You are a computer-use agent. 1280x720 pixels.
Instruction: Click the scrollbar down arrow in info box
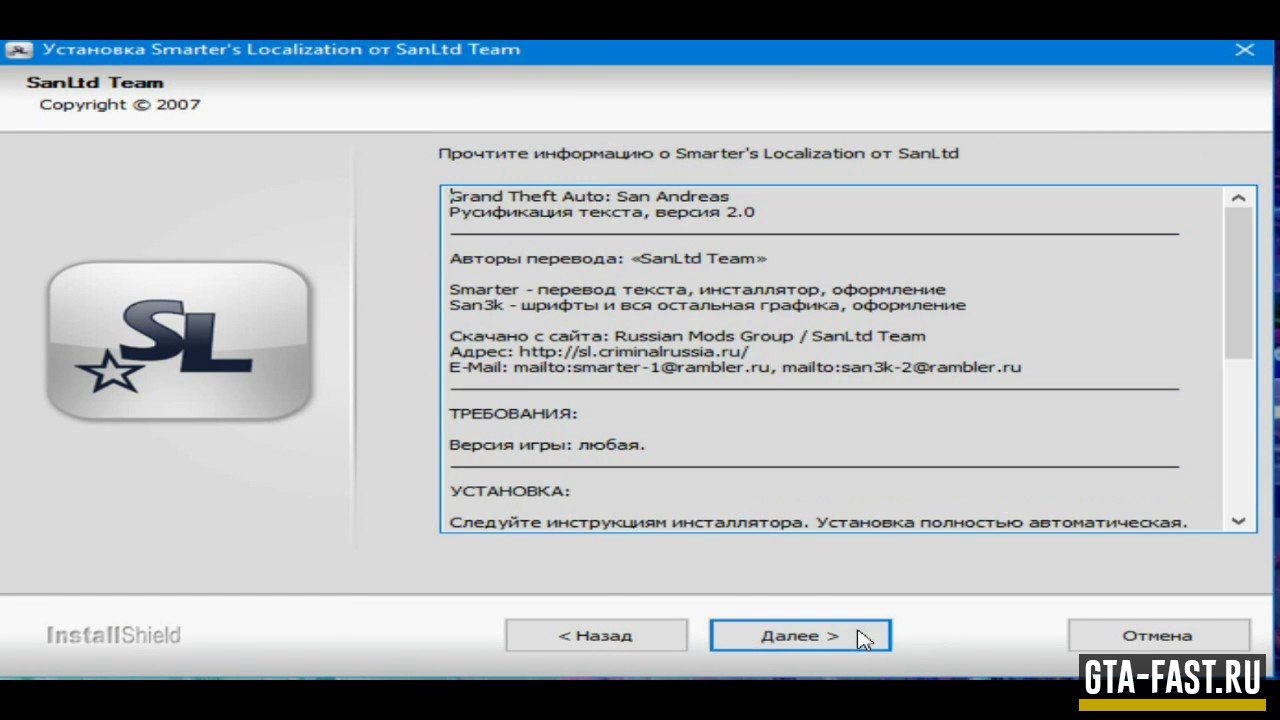point(1238,521)
